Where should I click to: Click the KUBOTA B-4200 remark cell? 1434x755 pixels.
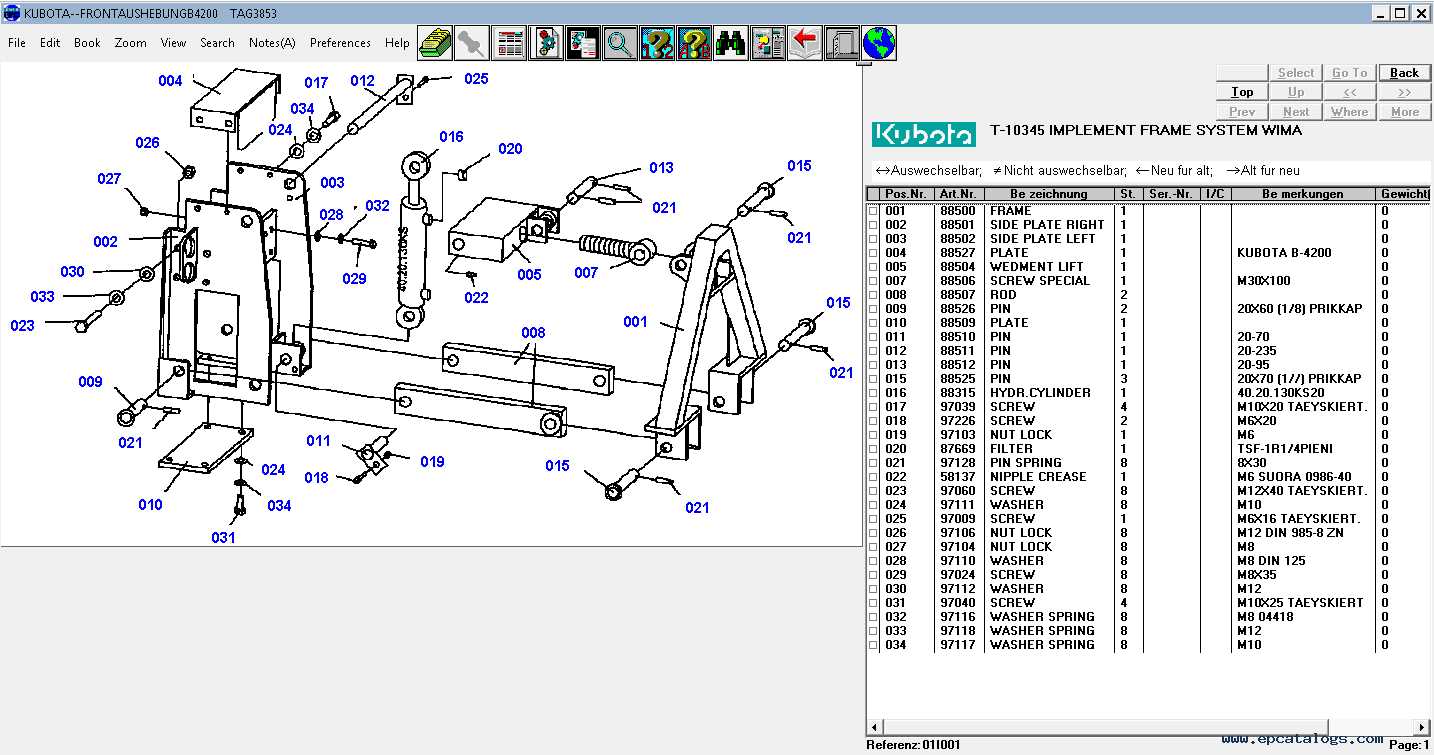coord(1284,253)
